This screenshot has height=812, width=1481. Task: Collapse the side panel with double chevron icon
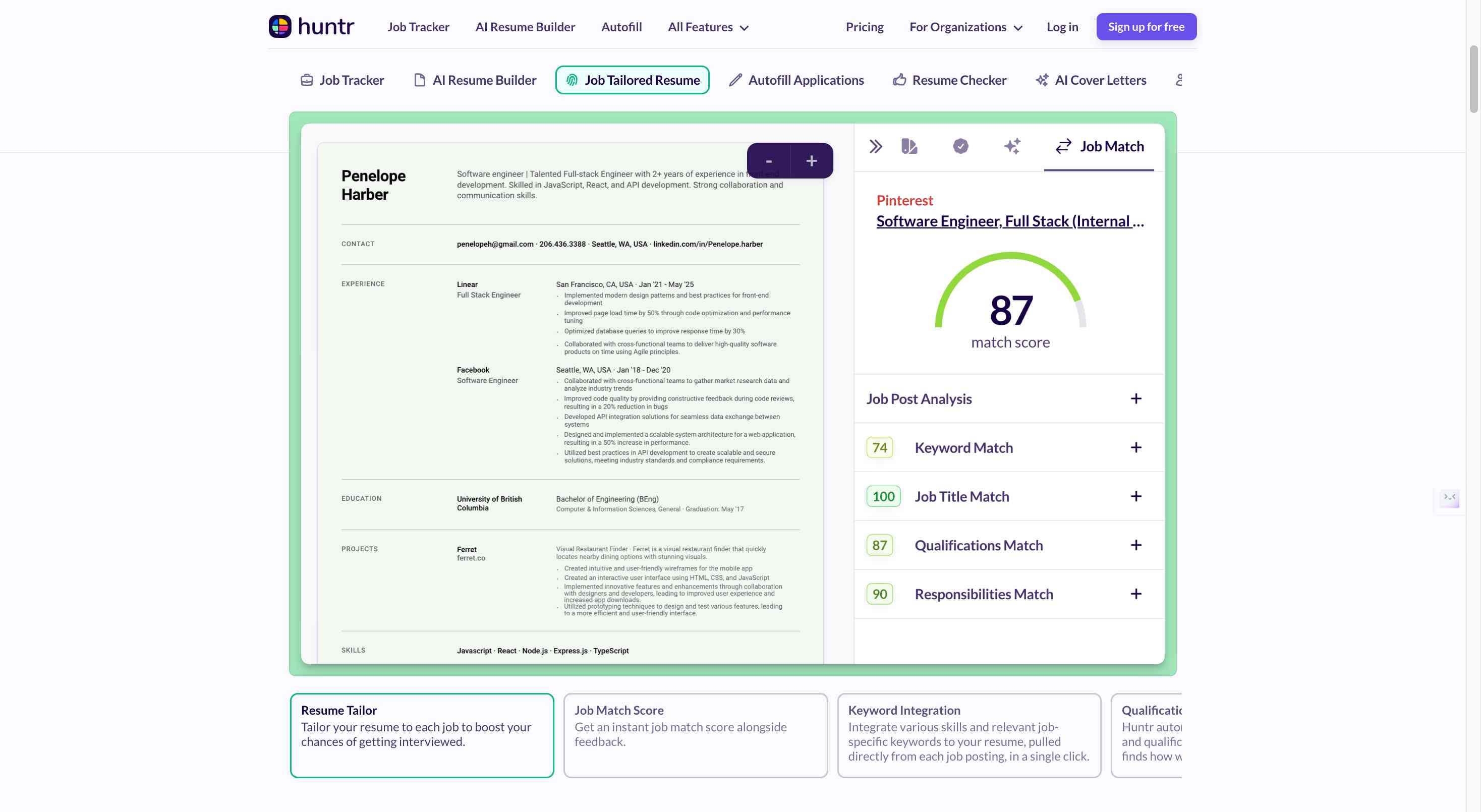[875, 147]
